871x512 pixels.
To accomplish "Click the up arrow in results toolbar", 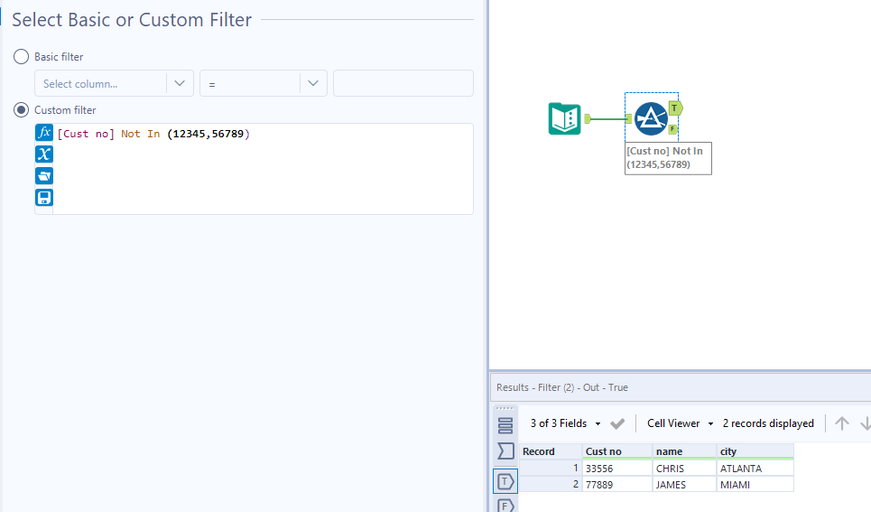I will tap(842, 423).
